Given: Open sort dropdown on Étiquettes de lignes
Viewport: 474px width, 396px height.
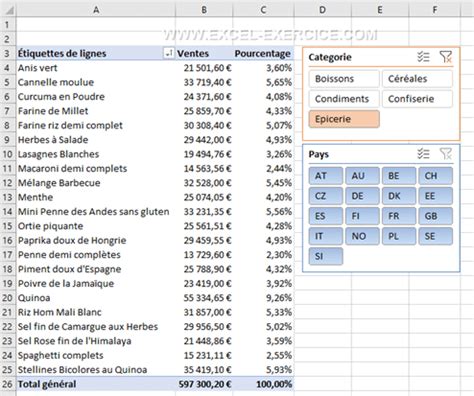Looking at the screenshot, I should tap(169, 53).
